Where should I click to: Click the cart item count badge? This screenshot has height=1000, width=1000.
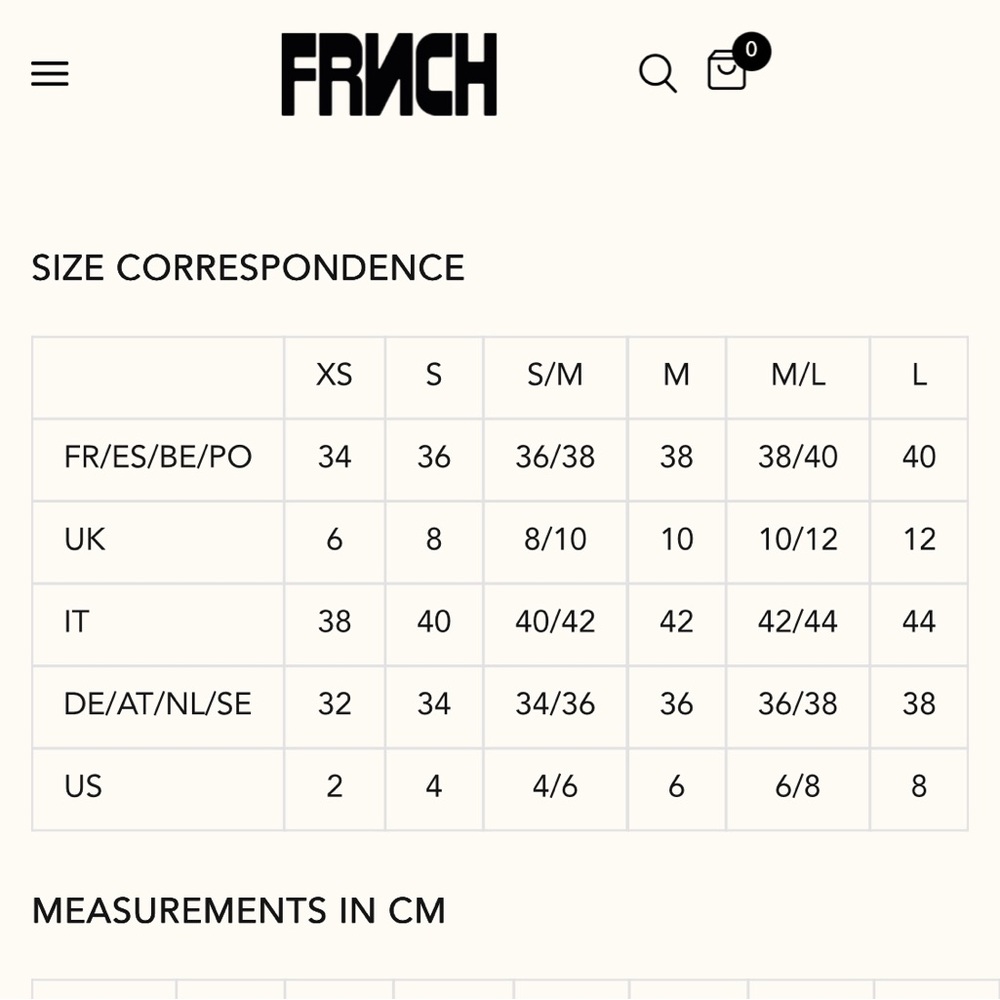point(751,50)
